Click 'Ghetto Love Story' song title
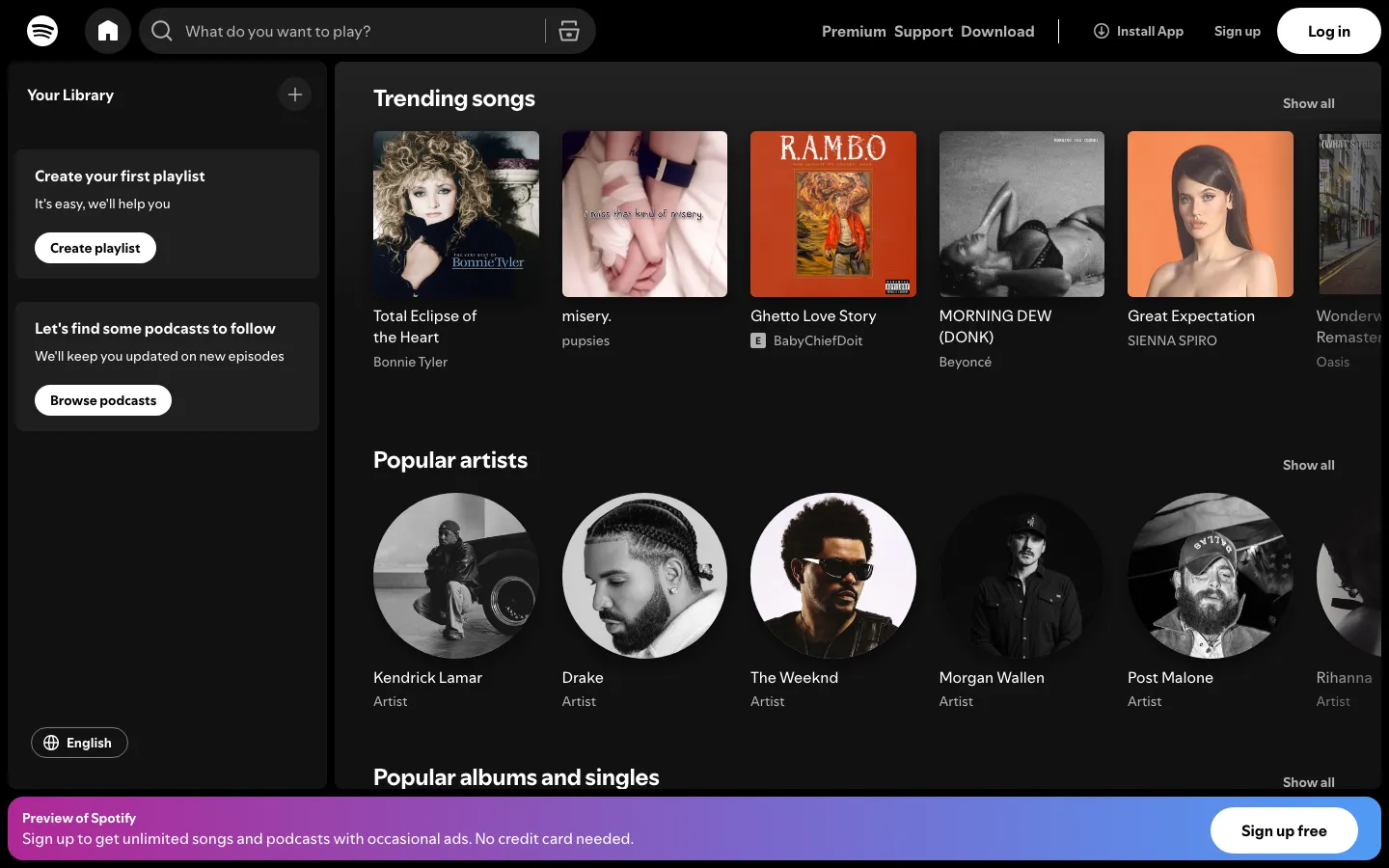This screenshot has height=868, width=1389. [x=813, y=315]
